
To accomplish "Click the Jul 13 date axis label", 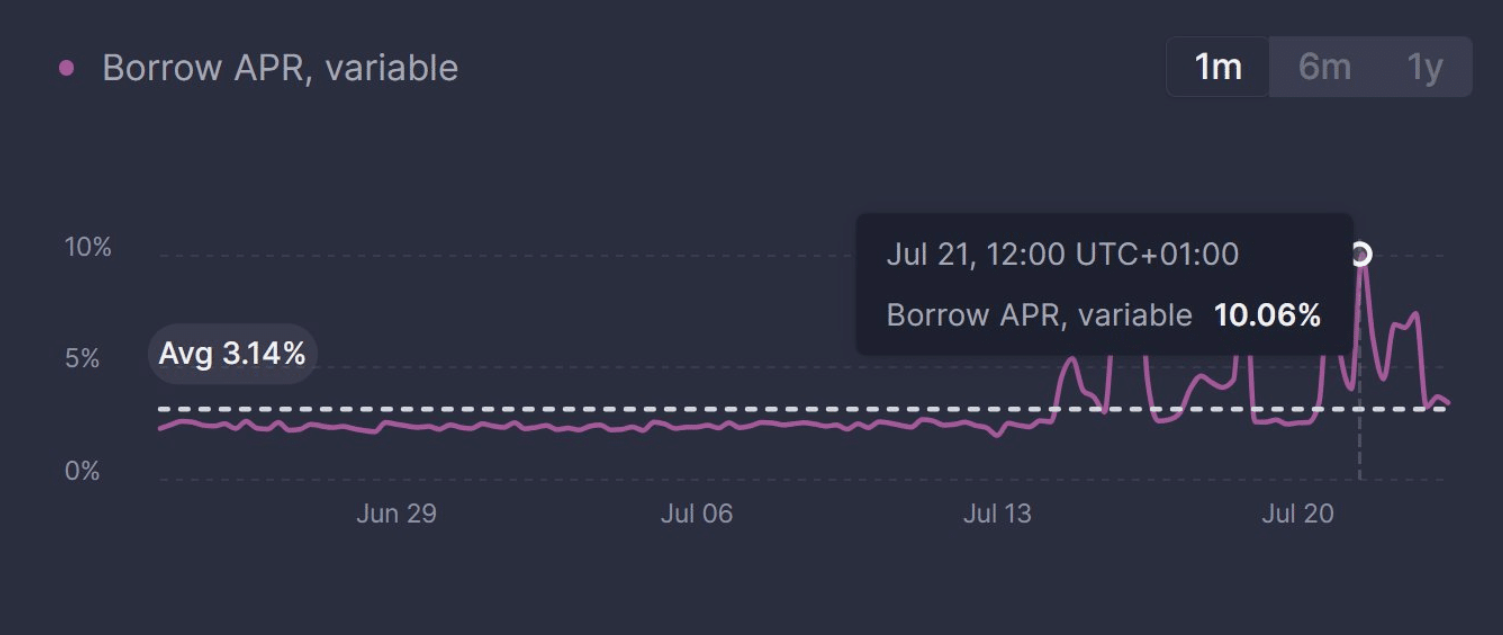I will (996, 514).
